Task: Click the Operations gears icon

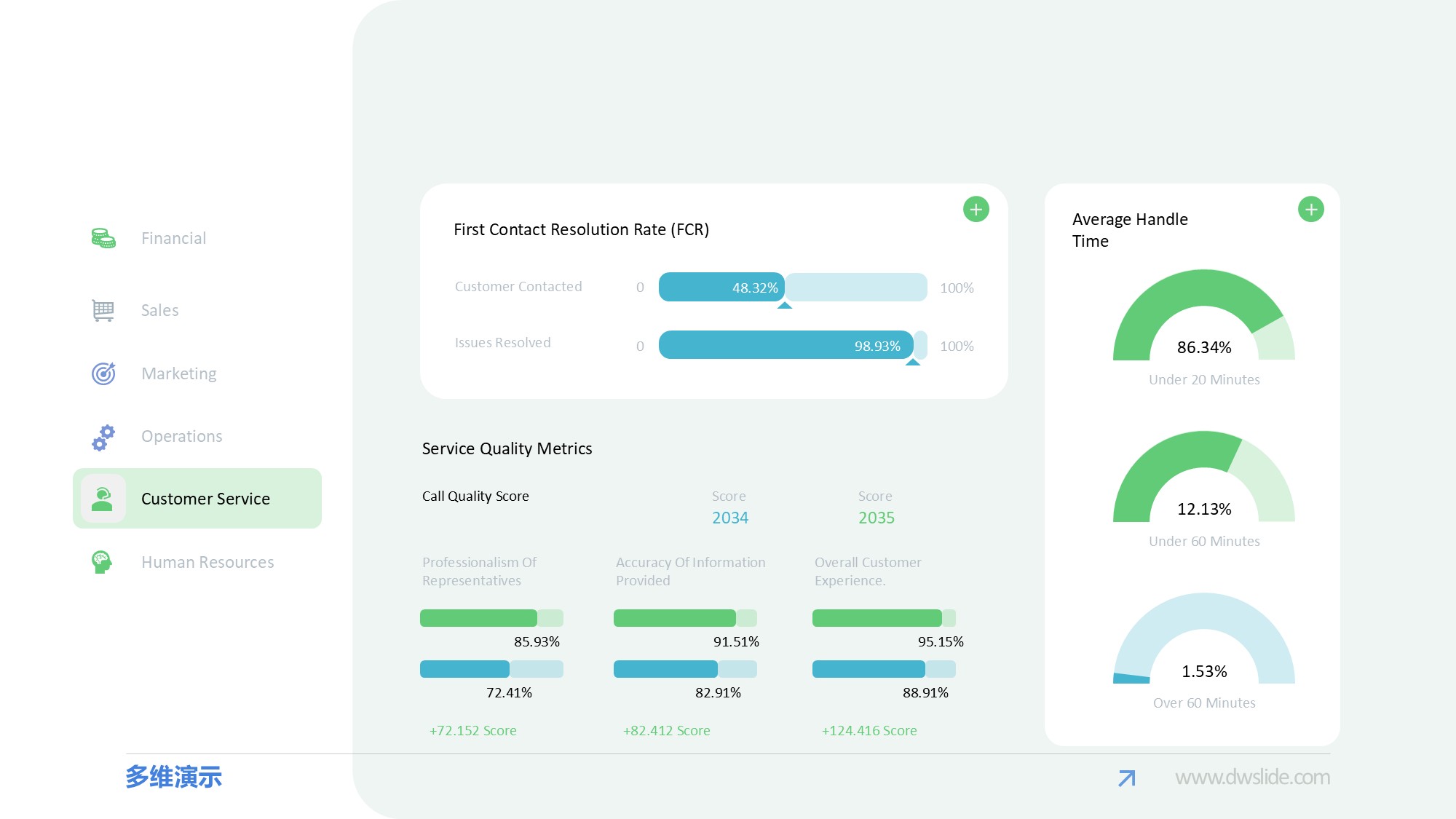Action: point(103,437)
